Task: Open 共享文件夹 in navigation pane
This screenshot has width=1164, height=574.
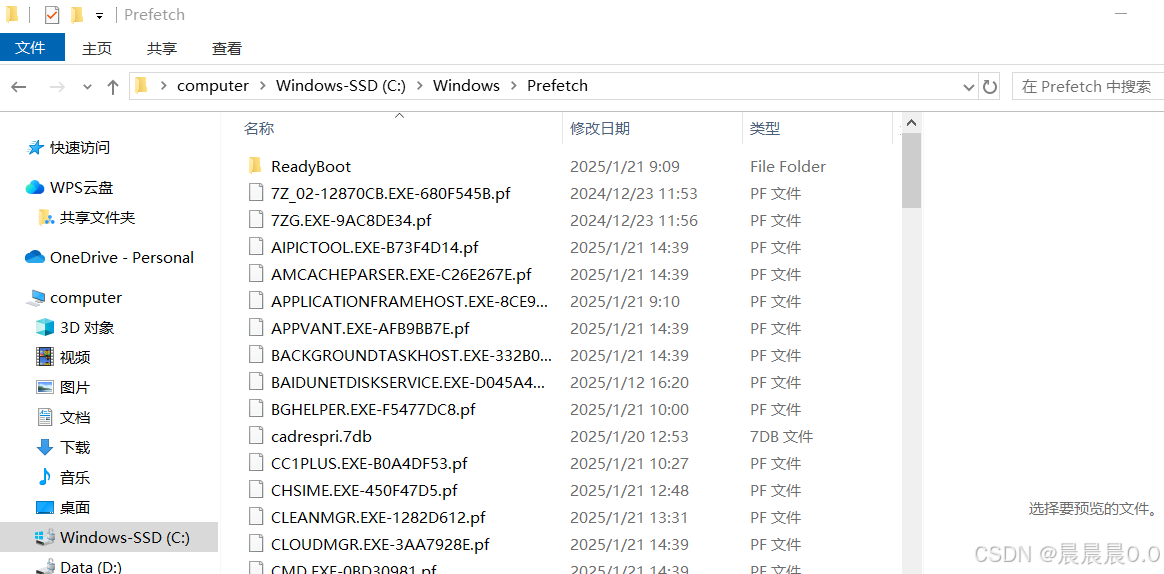Action: tap(97, 218)
